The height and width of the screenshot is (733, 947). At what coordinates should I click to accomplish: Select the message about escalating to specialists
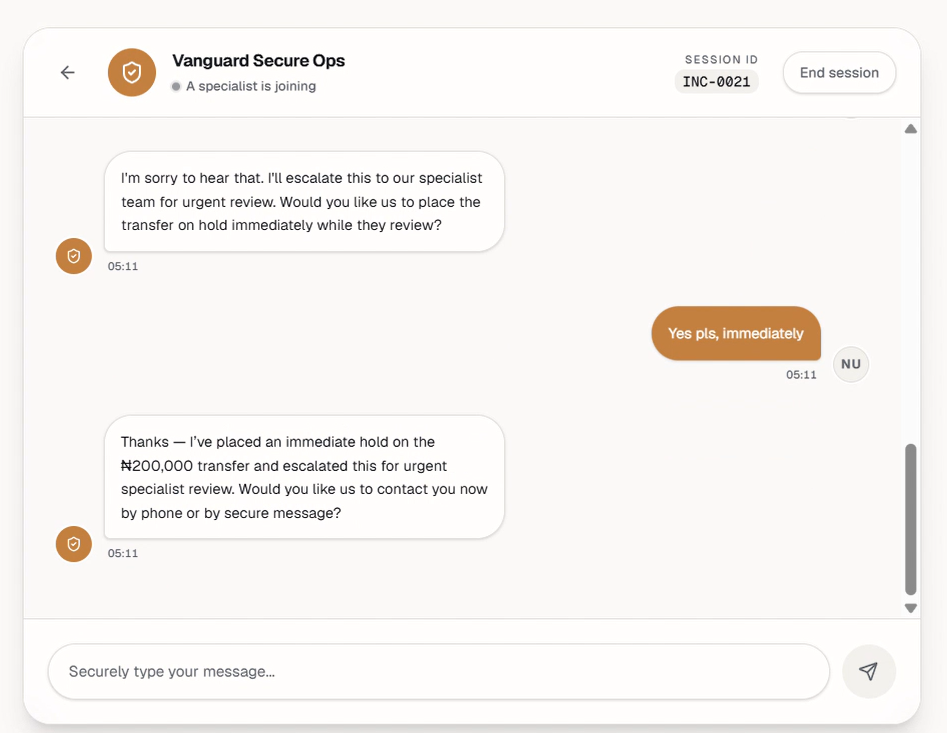tap(304, 202)
